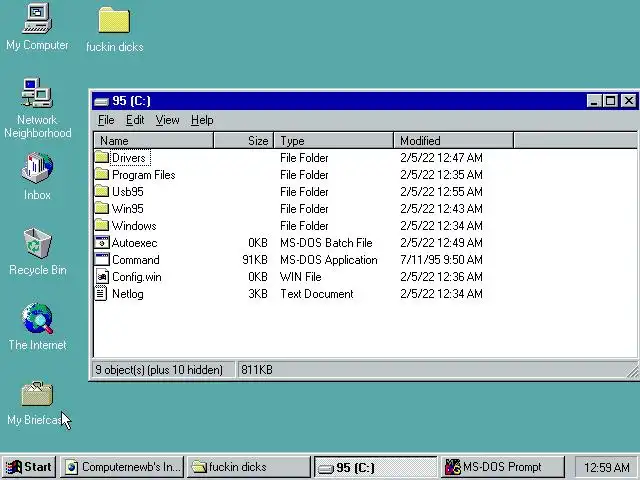The width and height of the screenshot is (640, 480).
Task: Click the 7/11/95 9:50 AM modified date
Action: point(441,260)
